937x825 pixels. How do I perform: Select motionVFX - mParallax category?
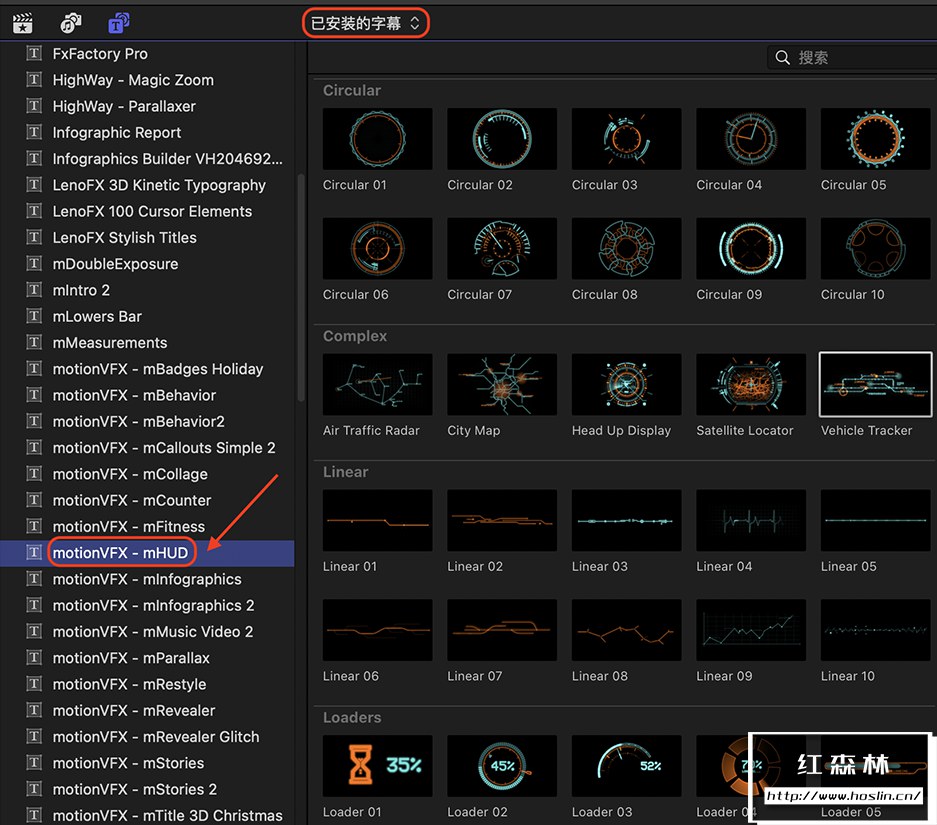147,658
